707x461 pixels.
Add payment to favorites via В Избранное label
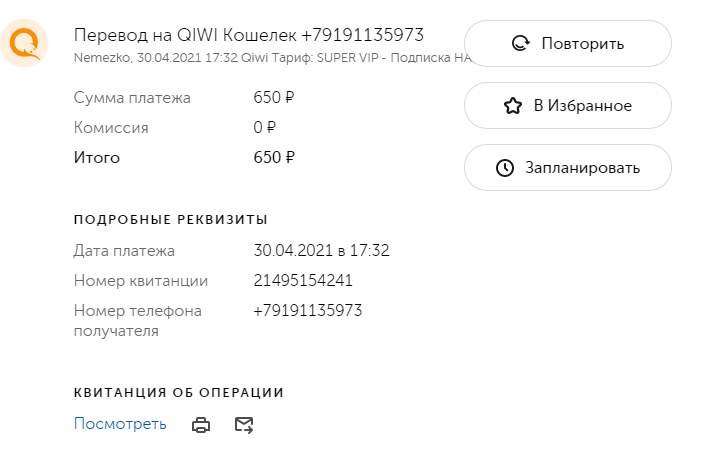click(x=583, y=106)
